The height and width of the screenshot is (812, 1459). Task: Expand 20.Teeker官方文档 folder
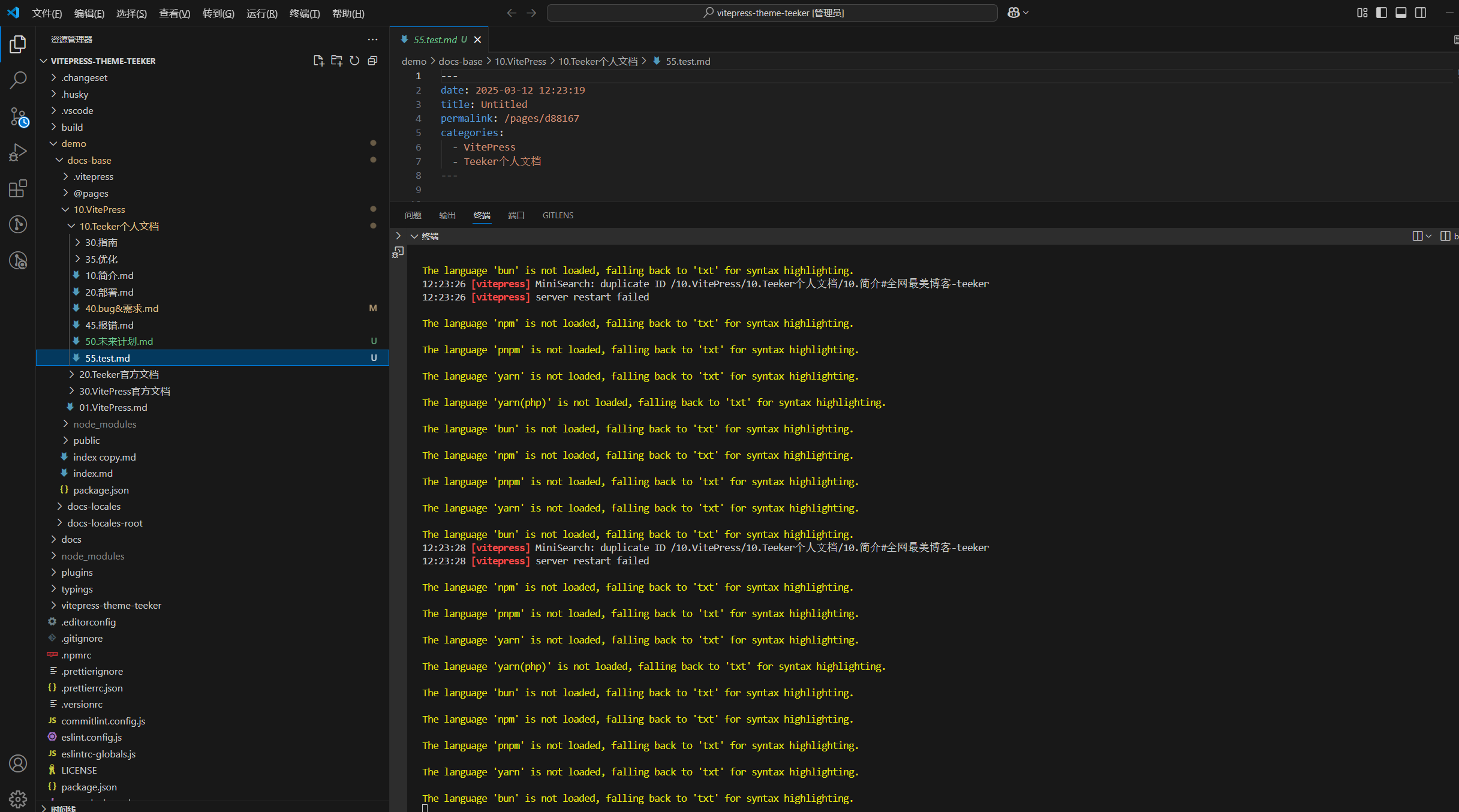[71, 374]
